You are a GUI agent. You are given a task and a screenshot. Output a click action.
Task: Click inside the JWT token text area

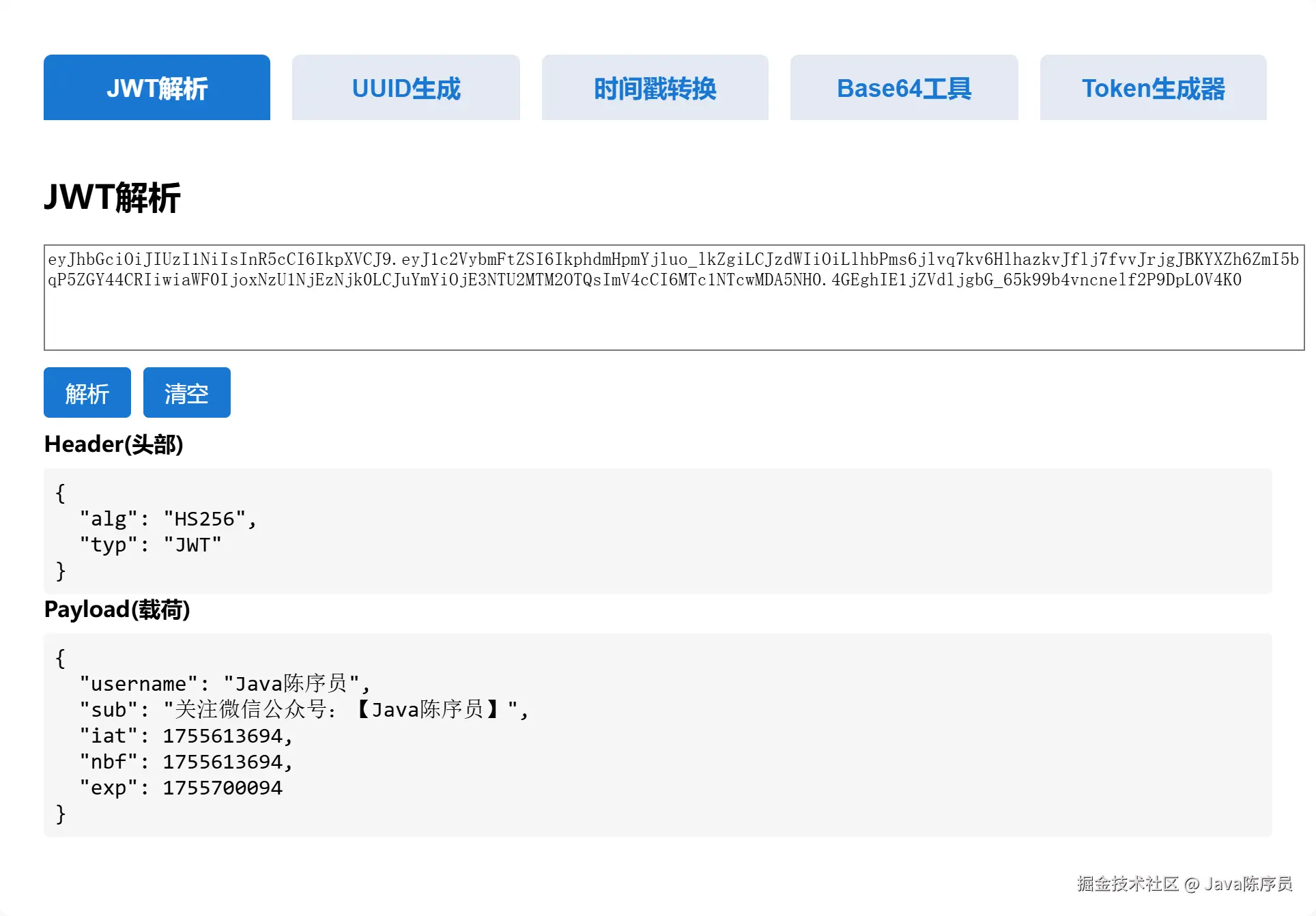[674, 317]
